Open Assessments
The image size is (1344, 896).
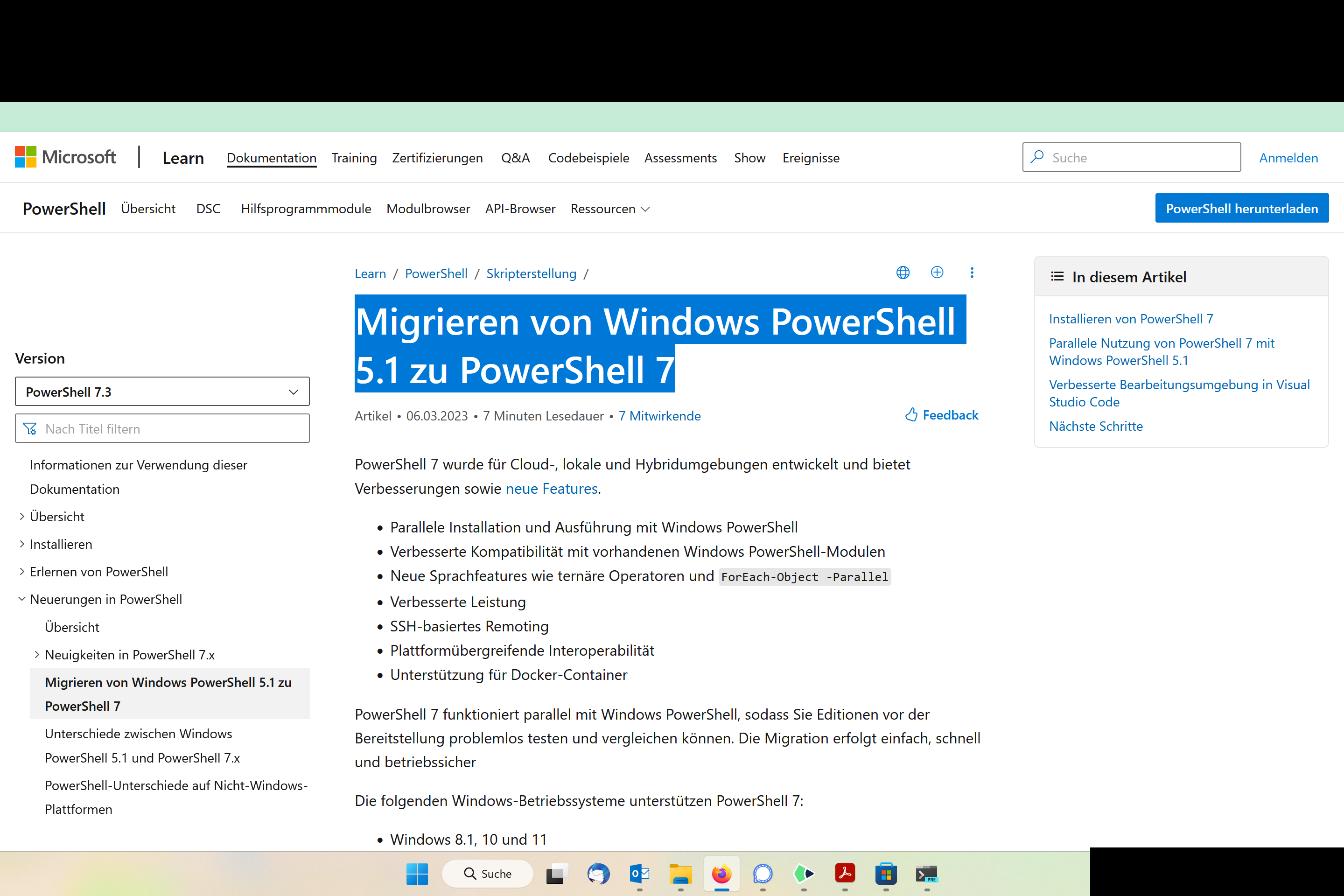tap(680, 158)
